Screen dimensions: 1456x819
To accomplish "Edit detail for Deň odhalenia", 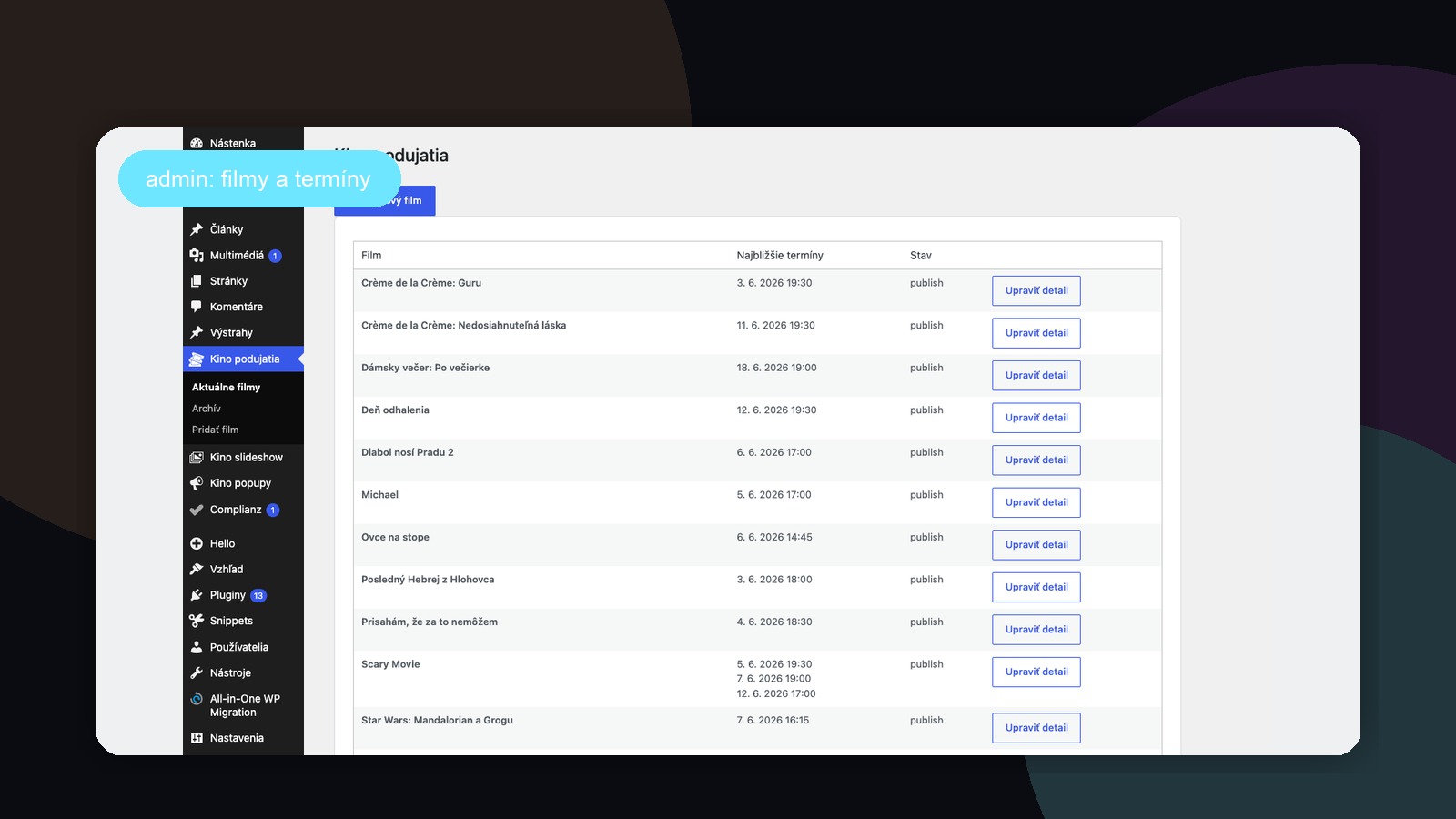I will (1036, 418).
